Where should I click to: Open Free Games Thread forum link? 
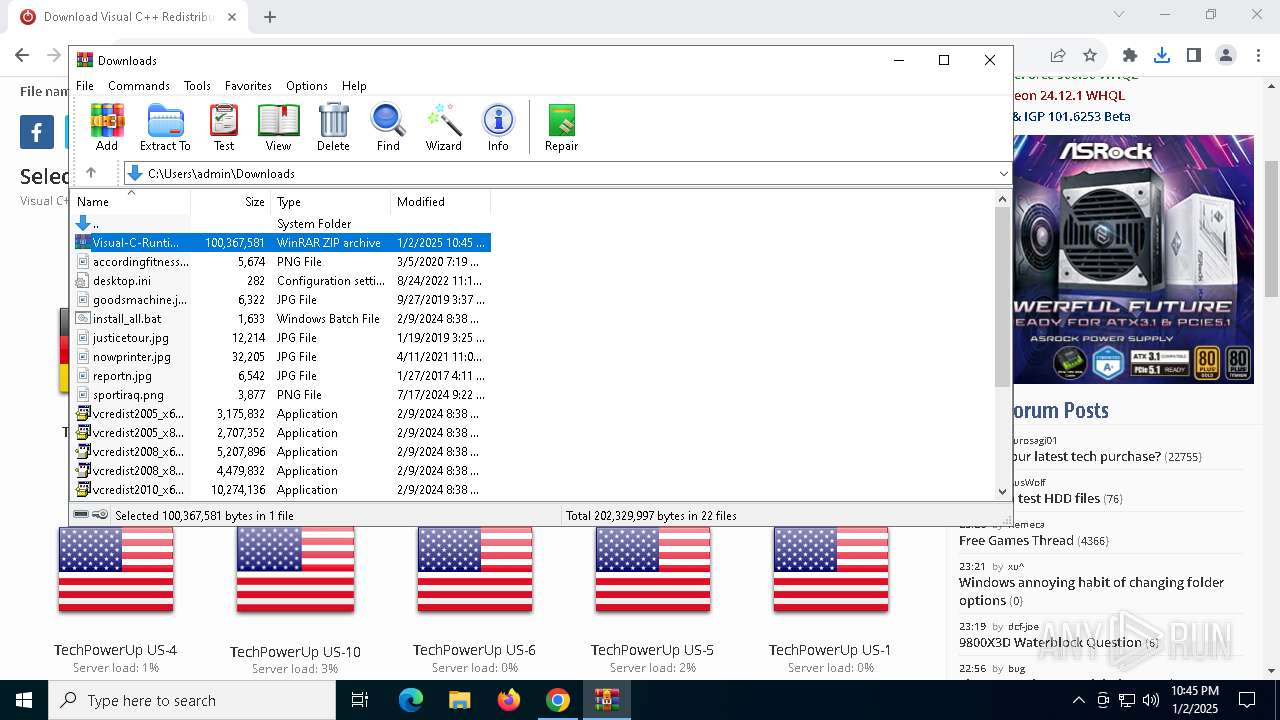click(x=1016, y=540)
